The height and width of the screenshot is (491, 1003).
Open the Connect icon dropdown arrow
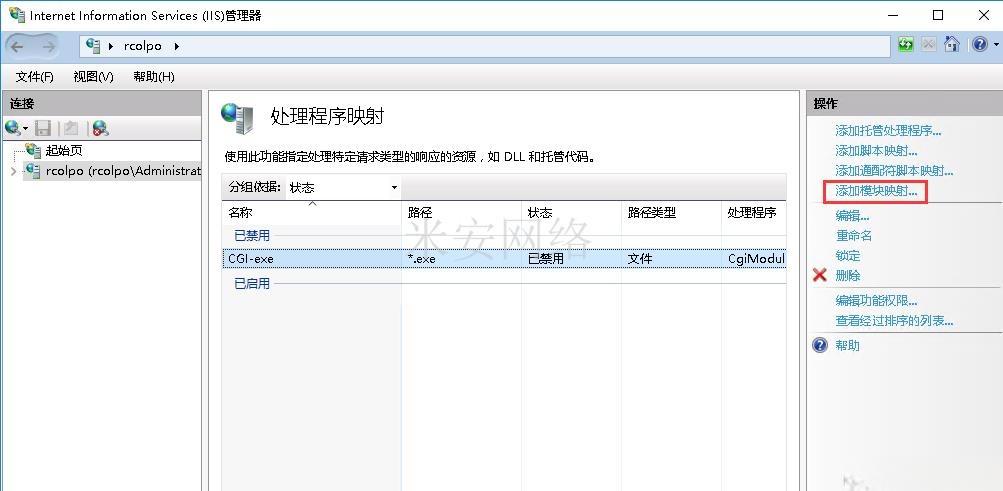(26, 129)
